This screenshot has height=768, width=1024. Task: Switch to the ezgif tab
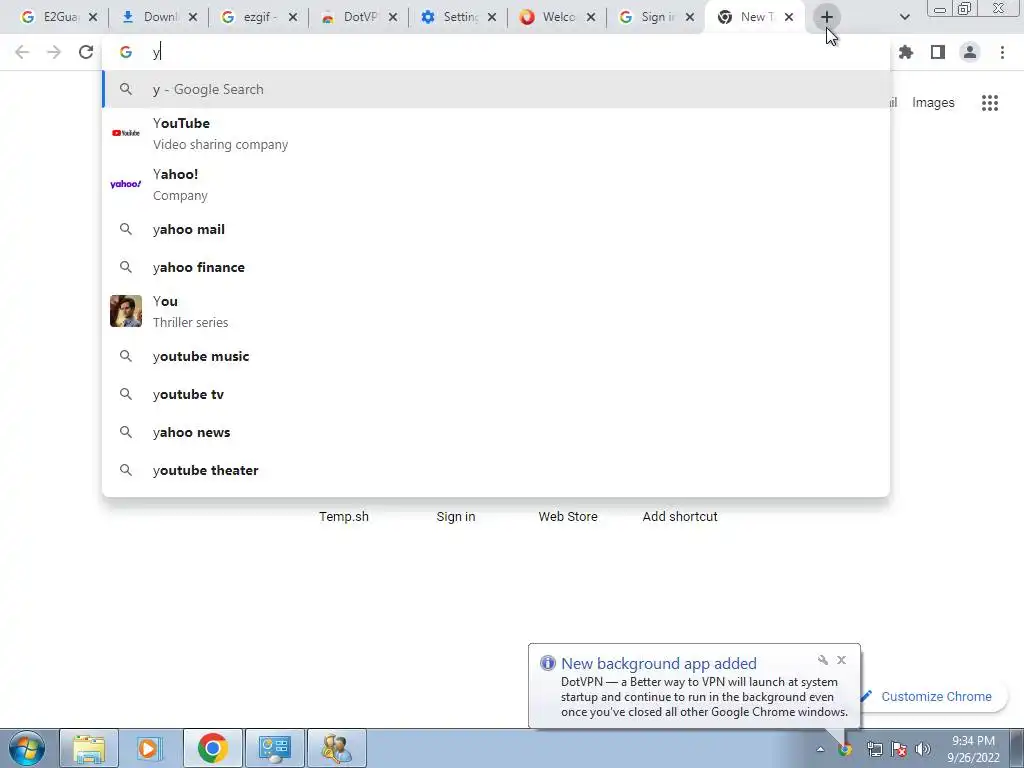pos(249,17)
